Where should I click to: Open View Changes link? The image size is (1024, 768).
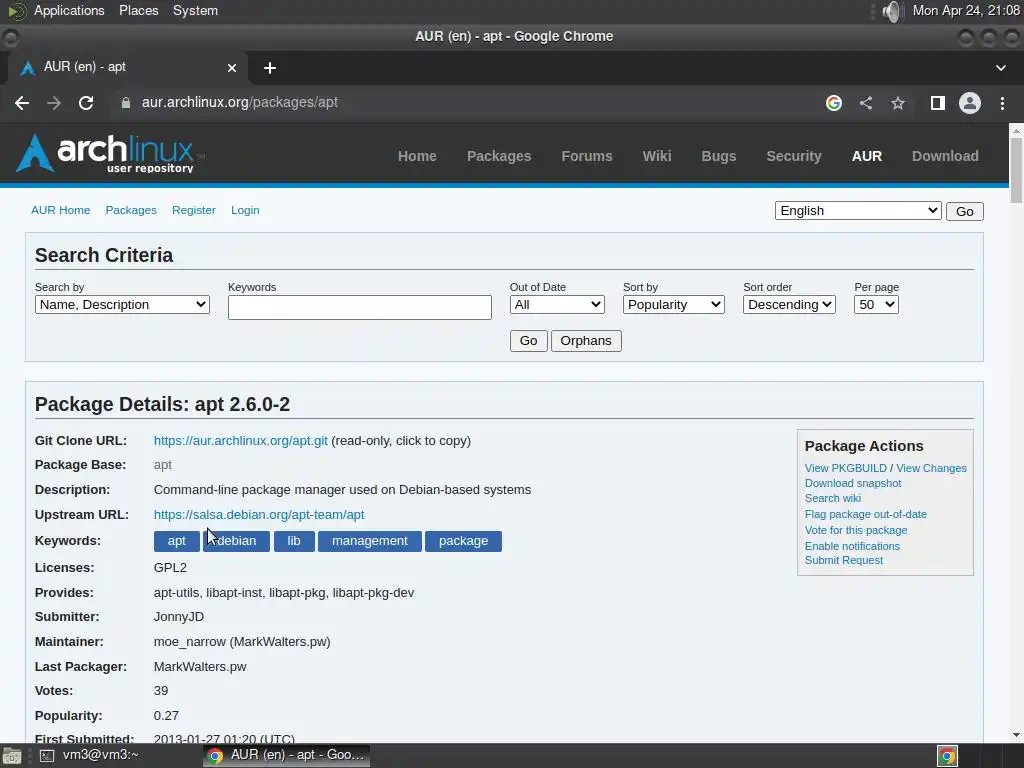(931, 468)
